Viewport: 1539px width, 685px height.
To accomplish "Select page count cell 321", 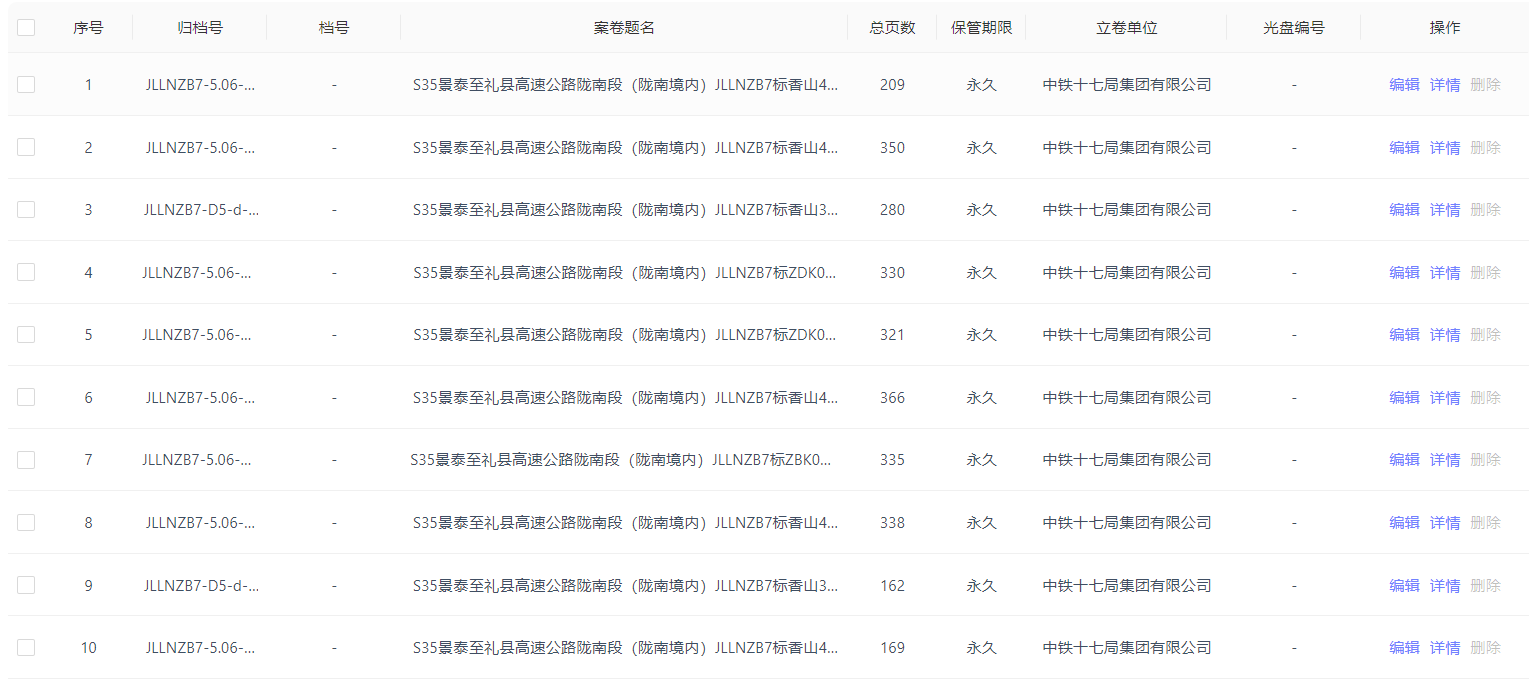I will [892, 335].
